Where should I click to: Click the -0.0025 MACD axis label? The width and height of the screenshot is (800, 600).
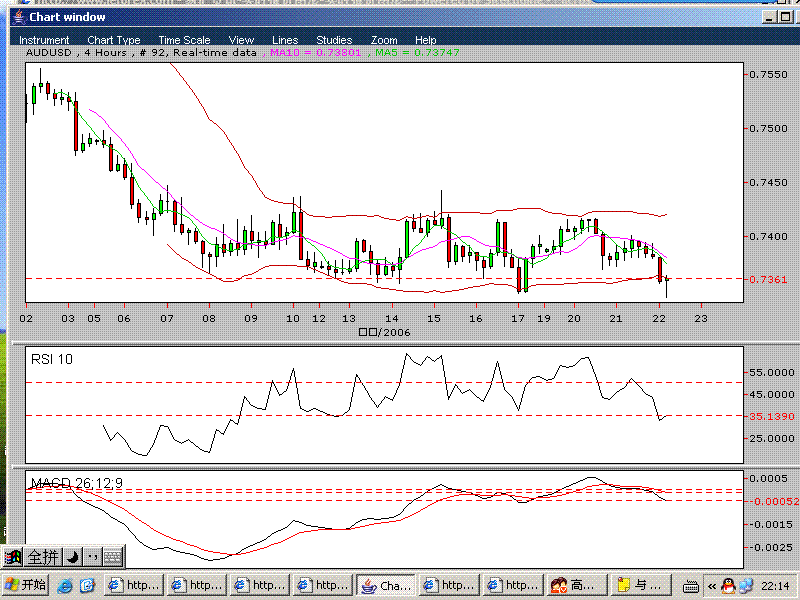tap(770, 548)
